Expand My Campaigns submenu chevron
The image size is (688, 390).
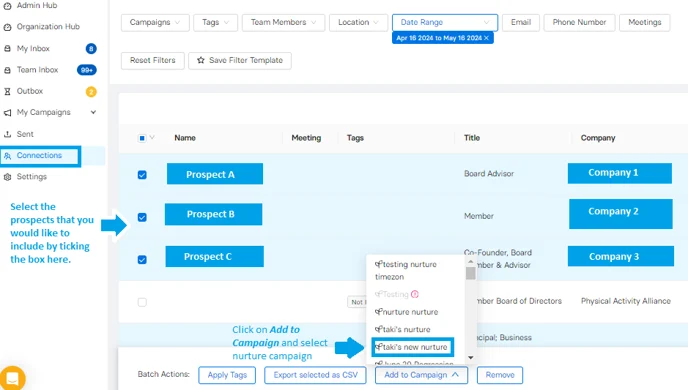point(93,112)
